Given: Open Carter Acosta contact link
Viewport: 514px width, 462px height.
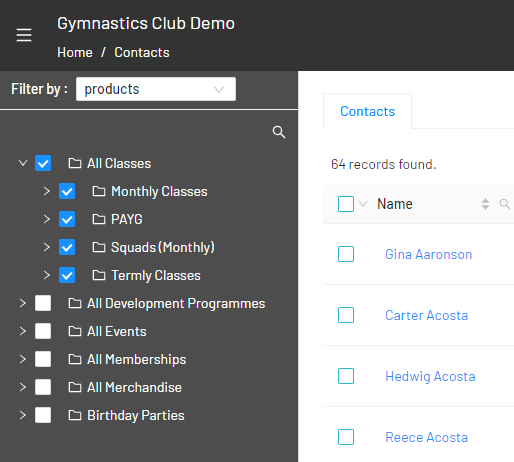Looking at the screenshot, I should 426,315.
